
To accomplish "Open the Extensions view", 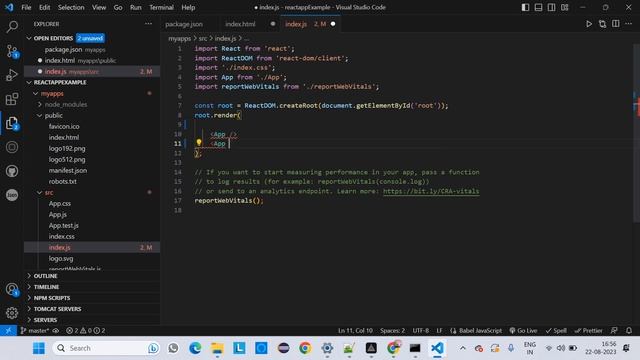I will pos(12,99).
